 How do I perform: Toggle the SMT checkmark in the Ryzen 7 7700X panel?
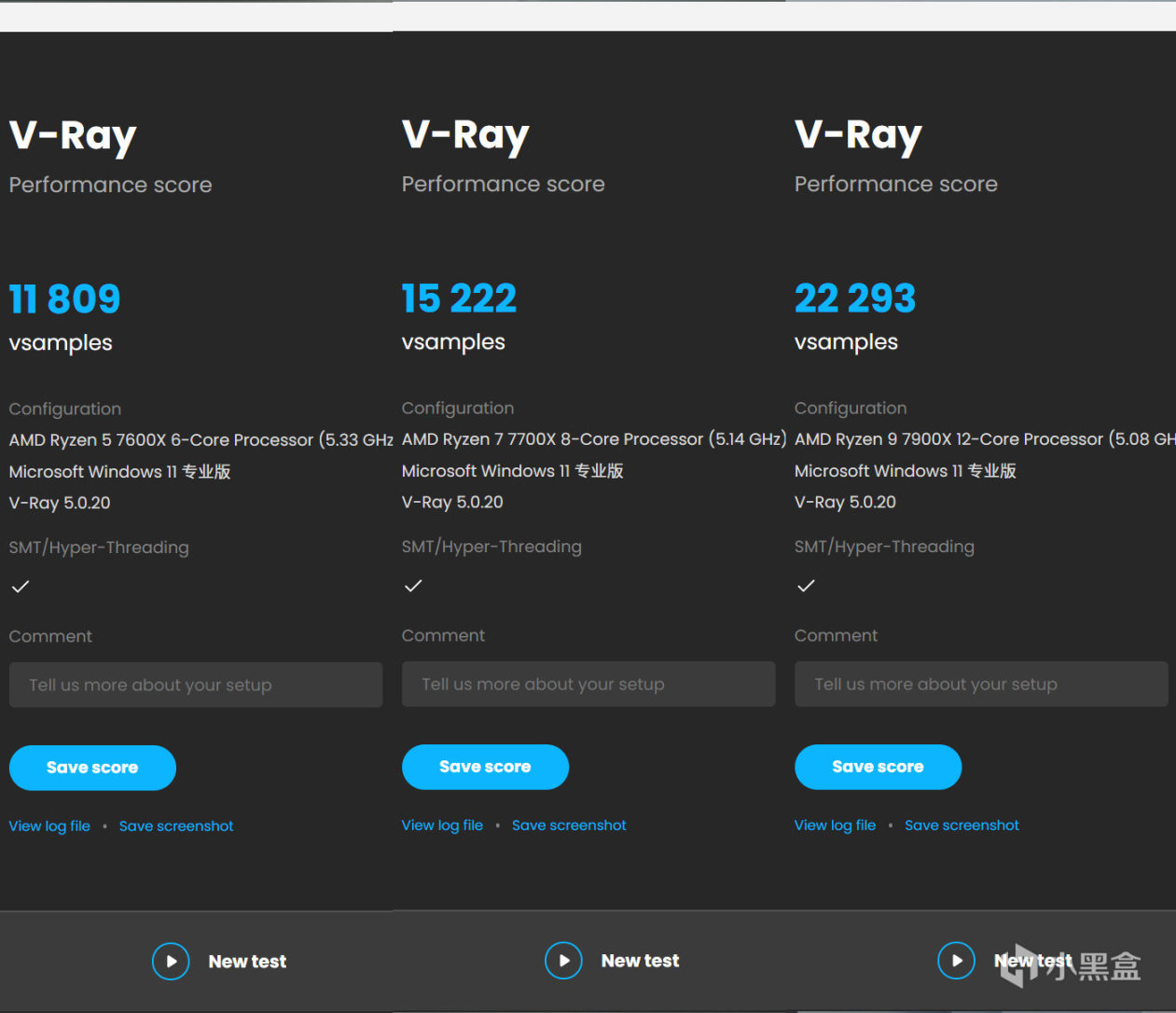pyautogui.click(x=413, y=586)
